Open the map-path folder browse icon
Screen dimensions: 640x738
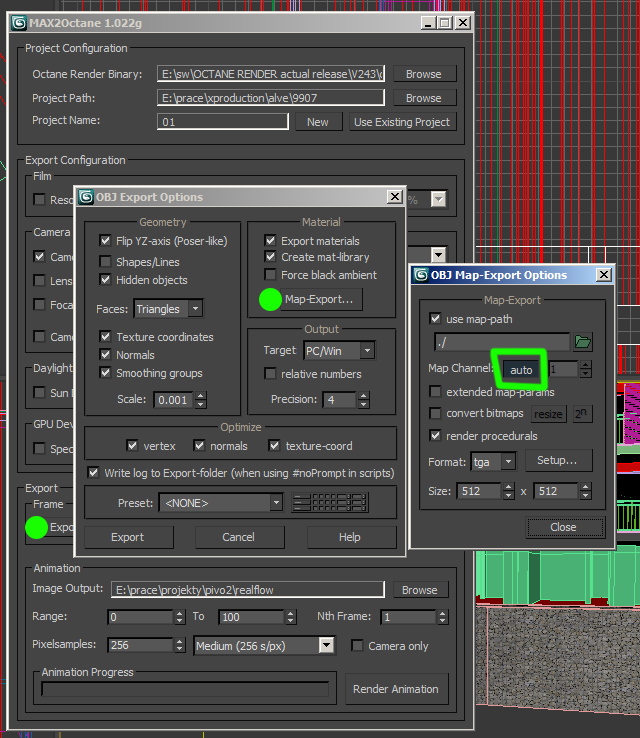coord(583,342)
